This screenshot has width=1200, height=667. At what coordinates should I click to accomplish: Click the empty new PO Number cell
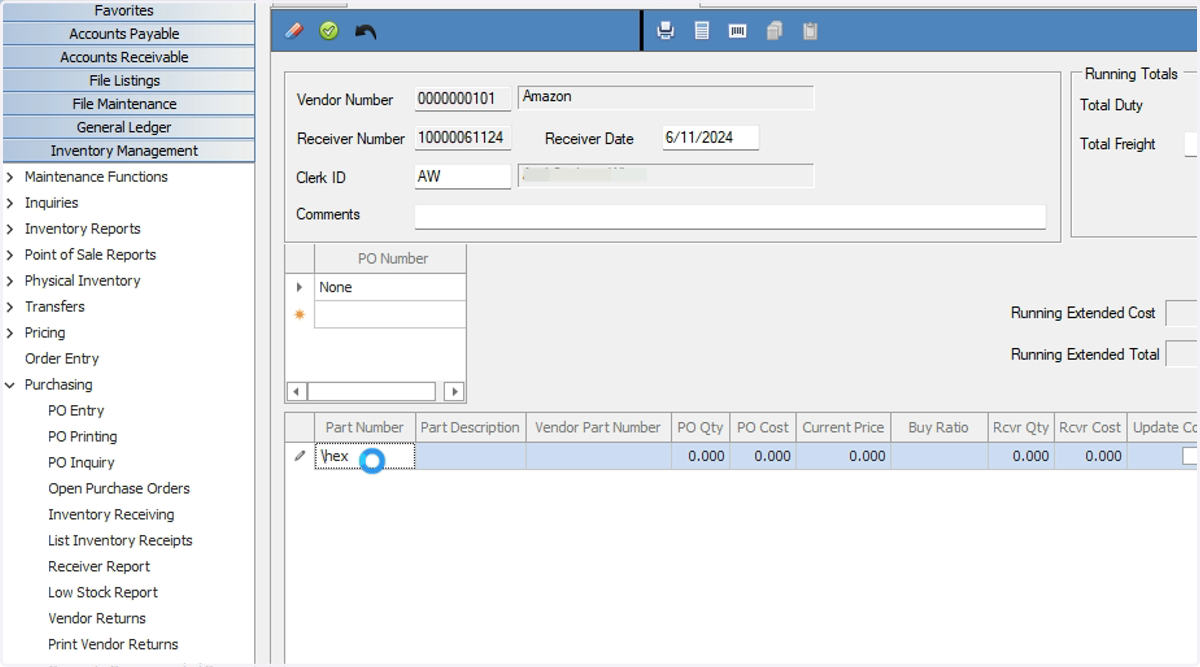click(x=390, y=314)
